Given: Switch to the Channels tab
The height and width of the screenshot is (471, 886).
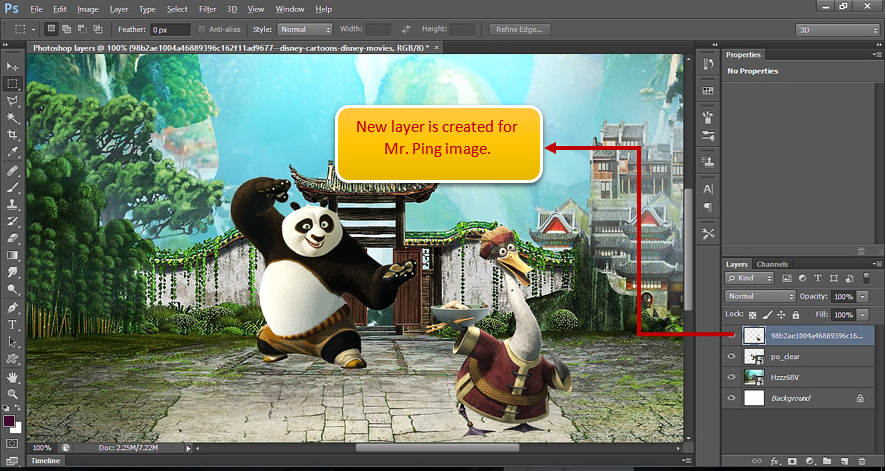Looking at the screenshot, I should point(772,264).
